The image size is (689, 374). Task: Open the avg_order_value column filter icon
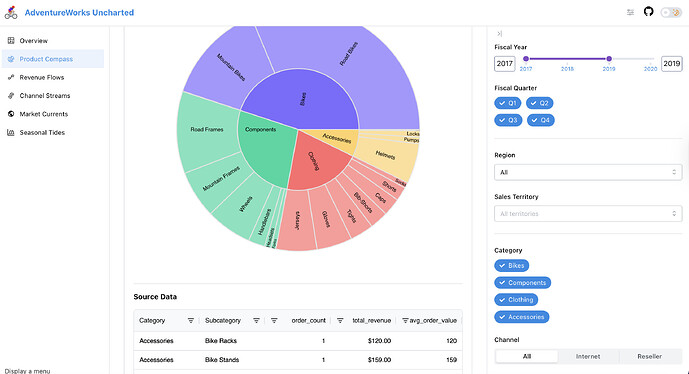coord(405,321)
